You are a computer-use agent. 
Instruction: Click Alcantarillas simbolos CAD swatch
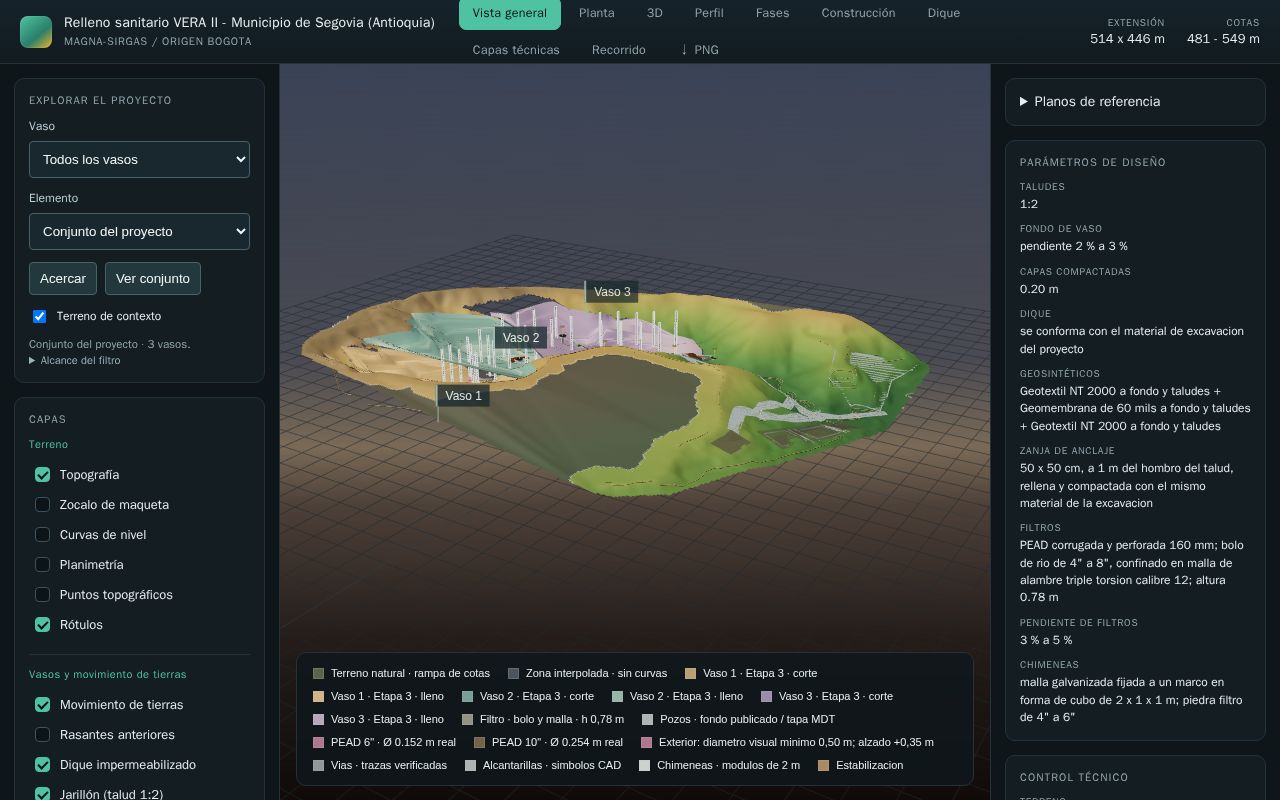pyautogui.click(x=471, y=766)
